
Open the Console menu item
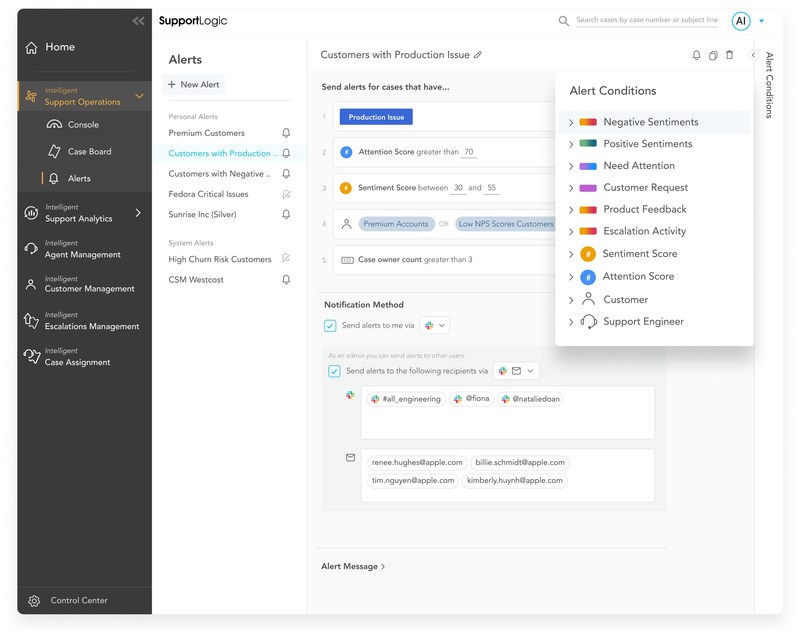[83, 125]
